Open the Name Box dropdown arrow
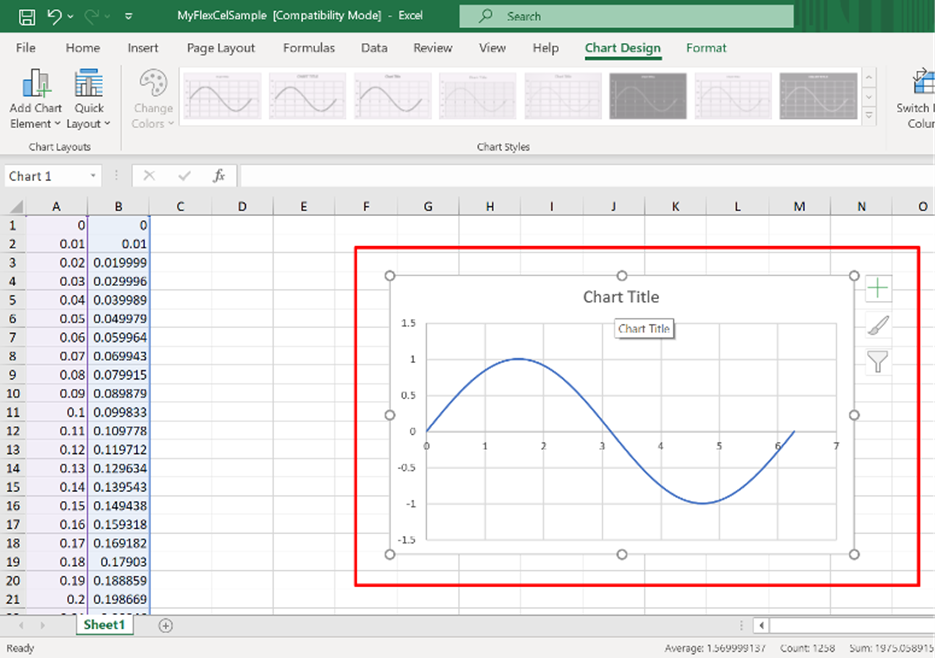Viewport: 936px width, 658px height. point(93,176)
